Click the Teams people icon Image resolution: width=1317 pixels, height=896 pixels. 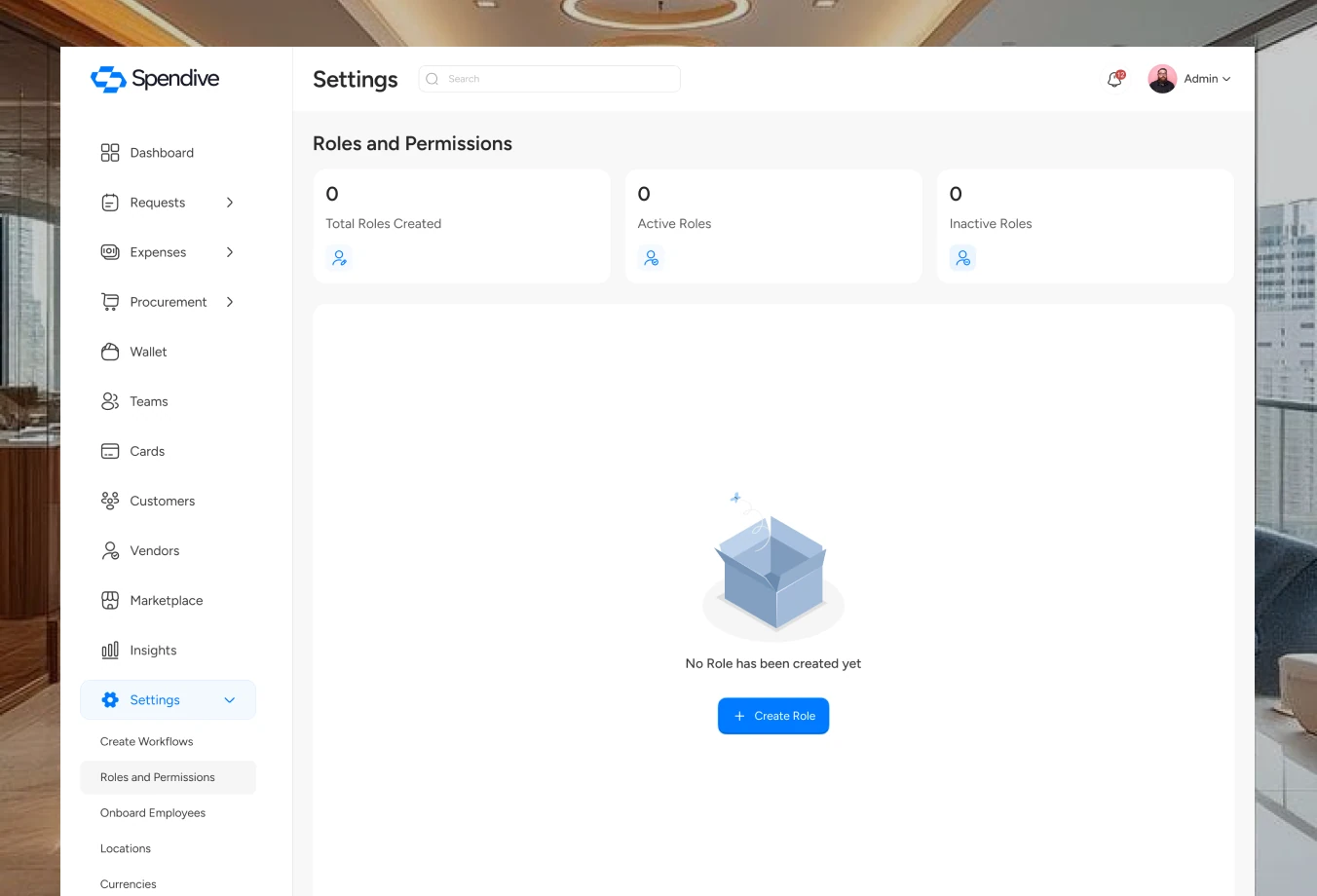110,401
